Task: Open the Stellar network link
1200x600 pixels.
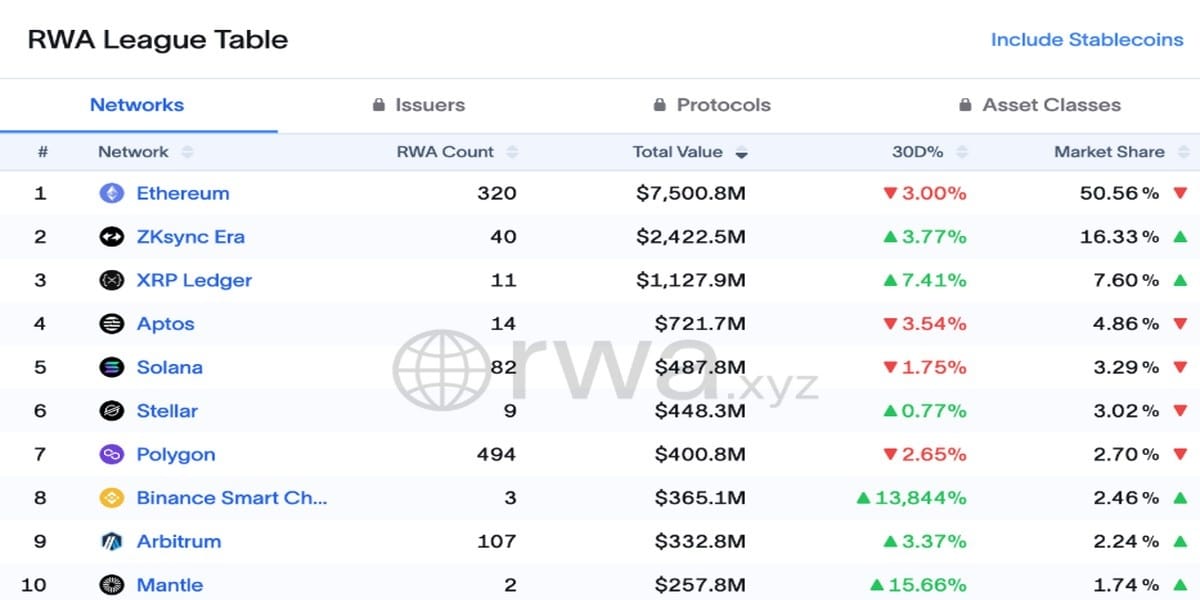Action: (167, 411)
